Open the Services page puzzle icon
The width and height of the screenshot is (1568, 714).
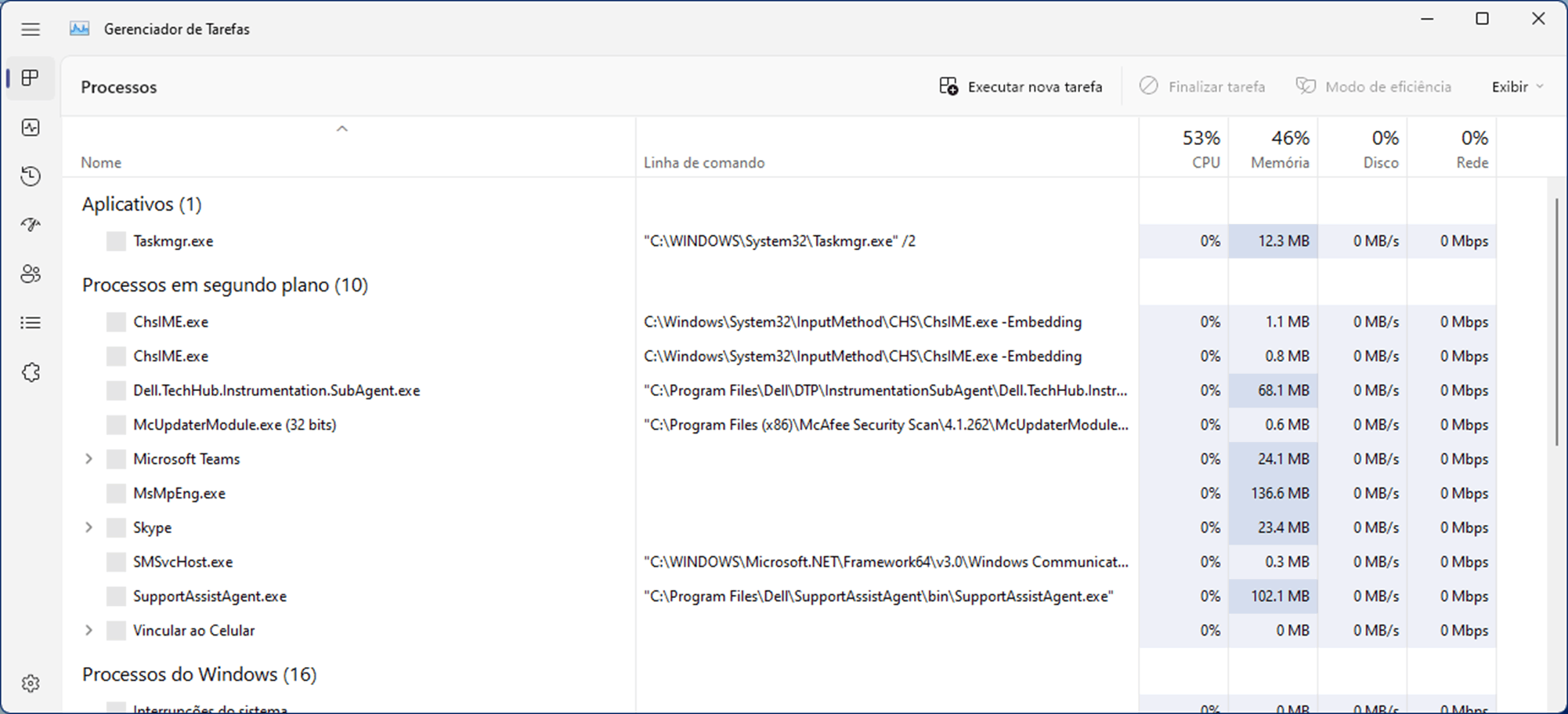point(31,372)
